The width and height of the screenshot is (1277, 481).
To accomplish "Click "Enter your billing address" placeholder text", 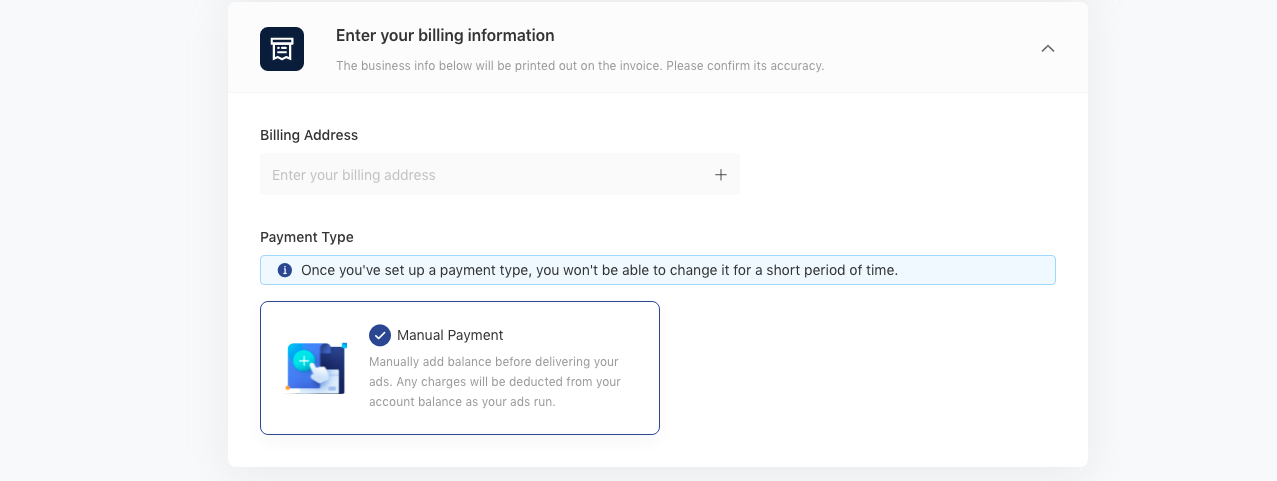I will pyautogui.click(x=354, y=175).
